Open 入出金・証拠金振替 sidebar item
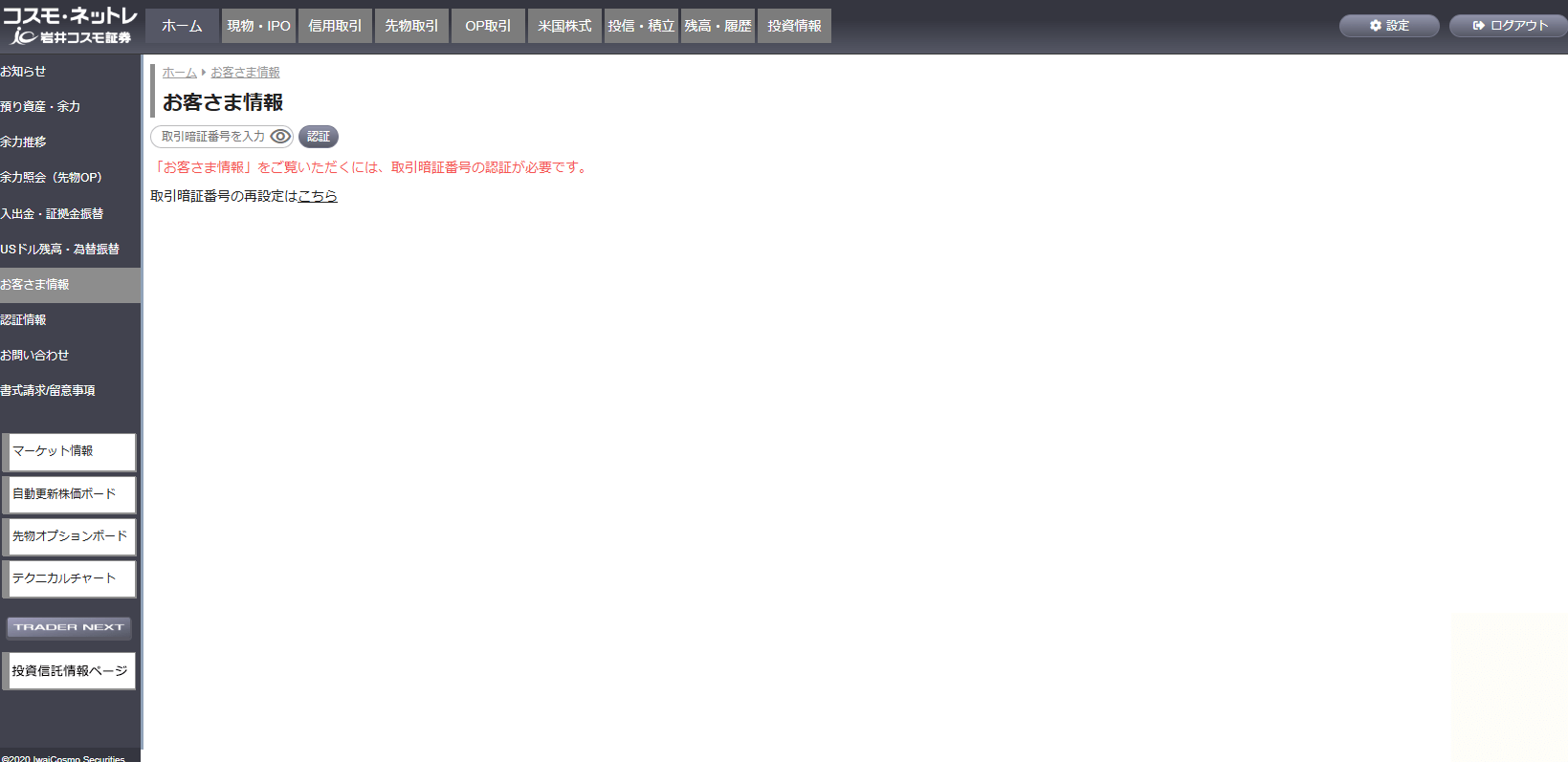 [x=52, y=213]
